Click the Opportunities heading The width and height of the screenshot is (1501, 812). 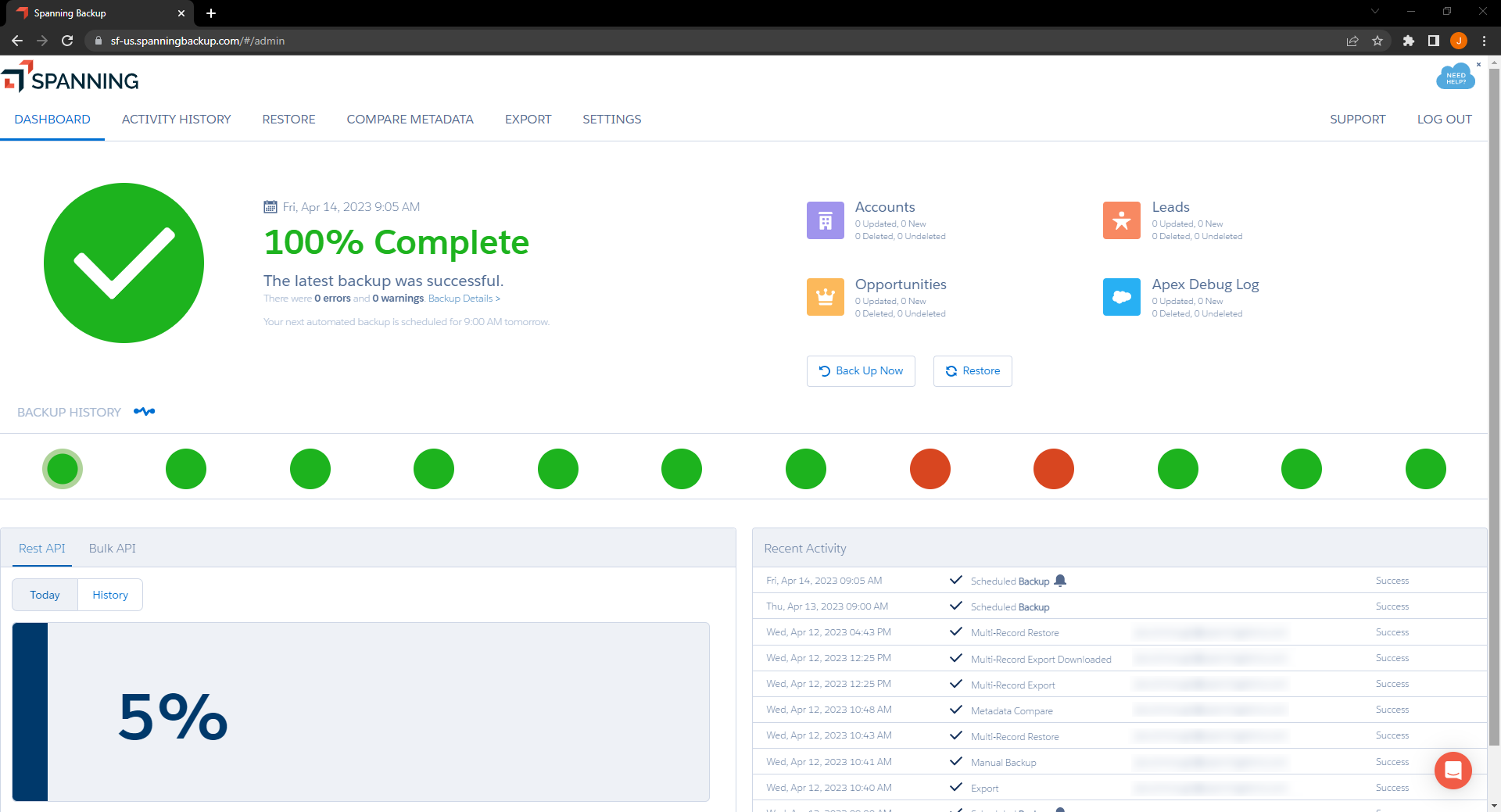tap(901, 284)
